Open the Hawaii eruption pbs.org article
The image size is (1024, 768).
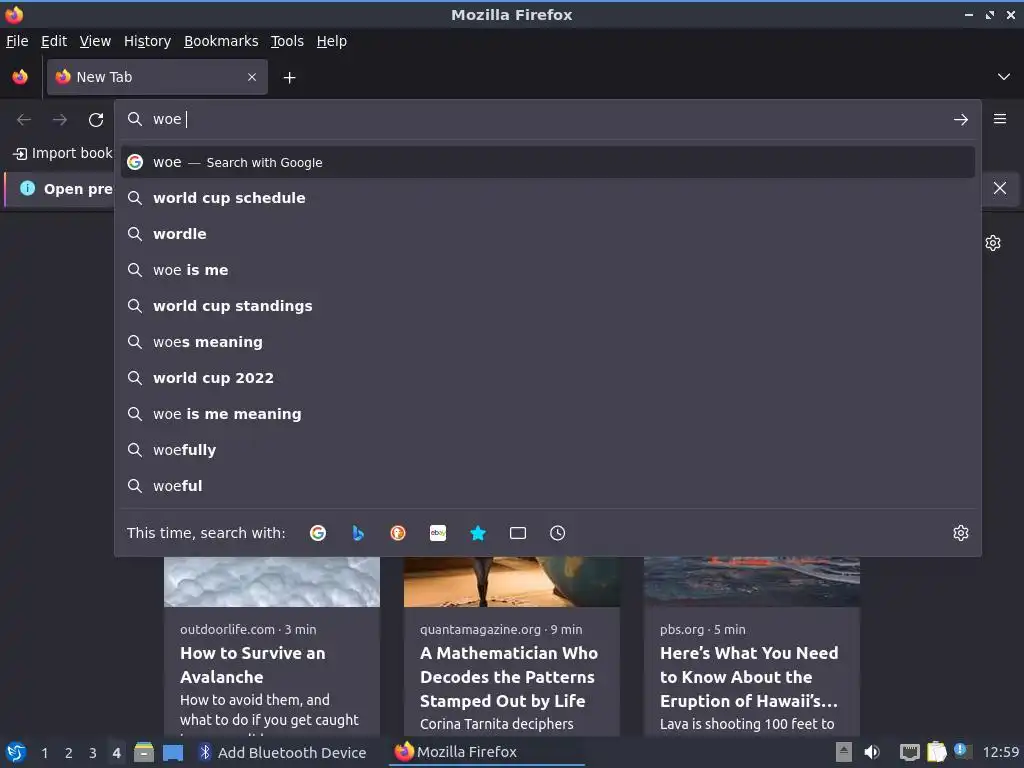pyautogui.click(x=749, y=677)
